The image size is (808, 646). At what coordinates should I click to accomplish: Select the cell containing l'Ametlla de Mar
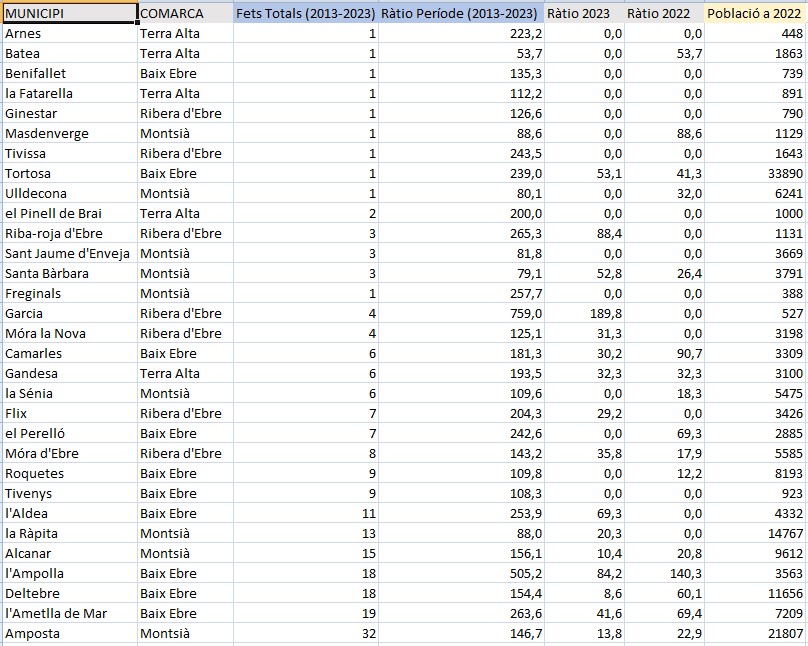click(69, 613)
